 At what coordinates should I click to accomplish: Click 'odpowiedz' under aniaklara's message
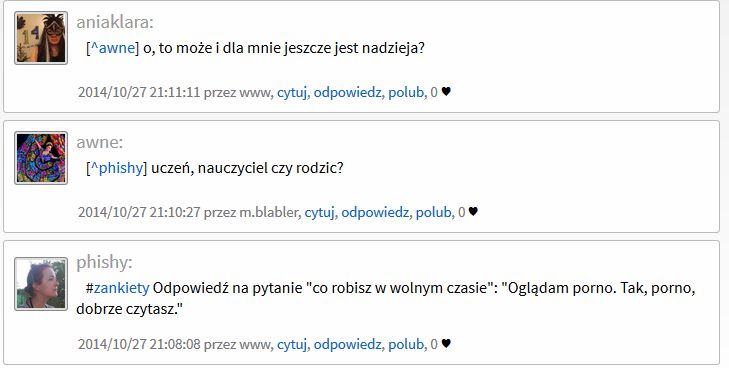tap(347, 92)
